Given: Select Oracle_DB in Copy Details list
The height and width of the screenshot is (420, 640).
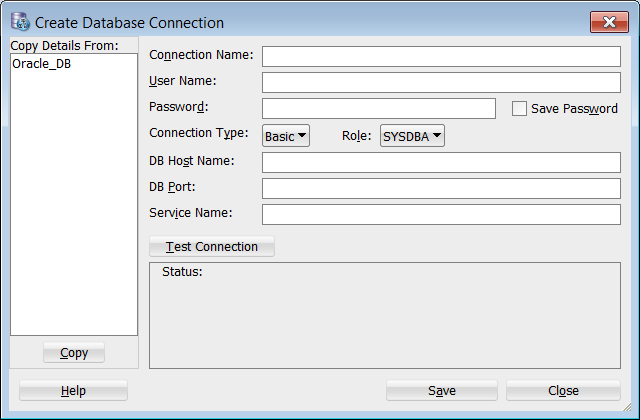Looking at the screenshot, I should pos(42,64).
